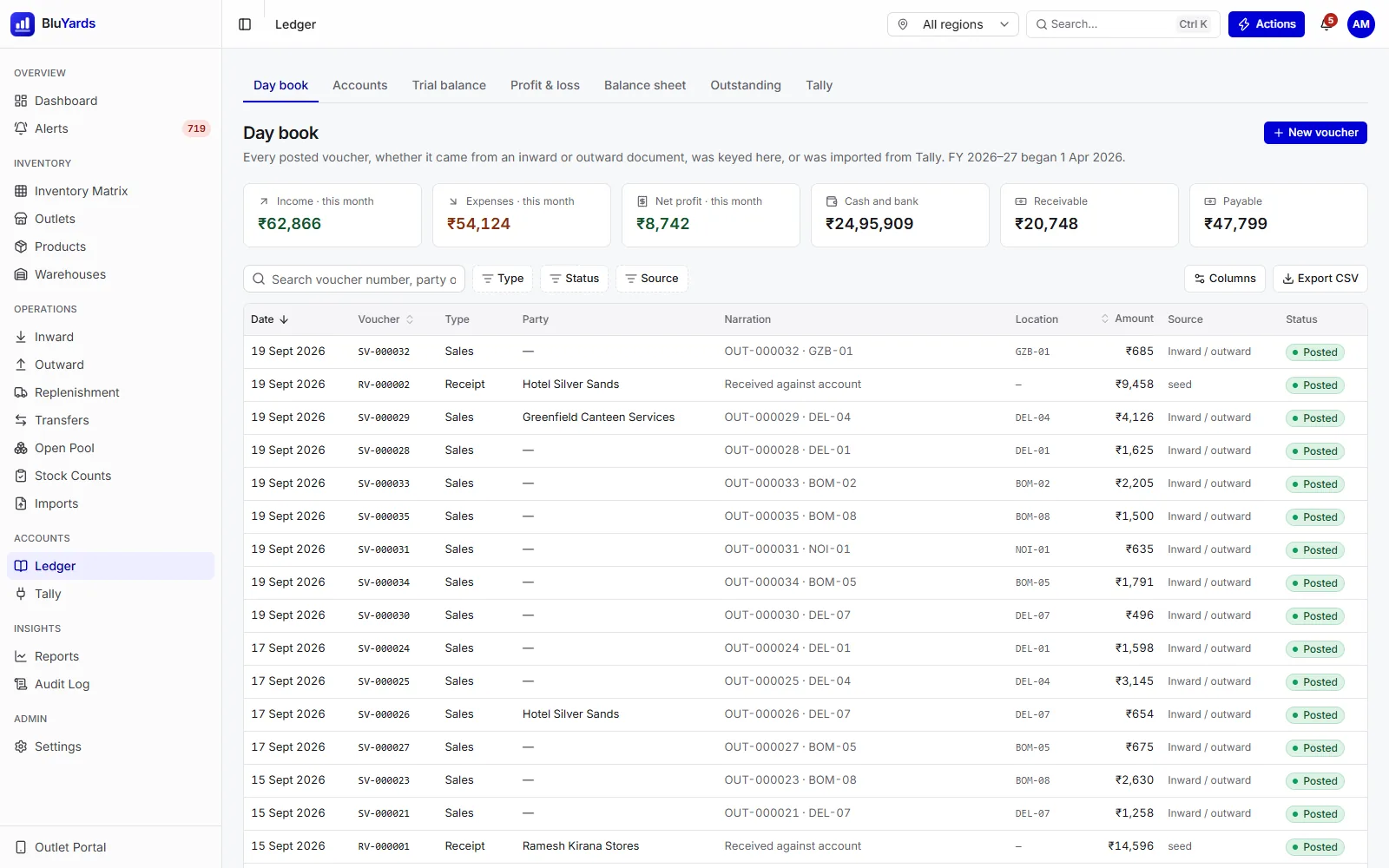Open the Receivable card

pyautogui.click(x=1089, y=215)
